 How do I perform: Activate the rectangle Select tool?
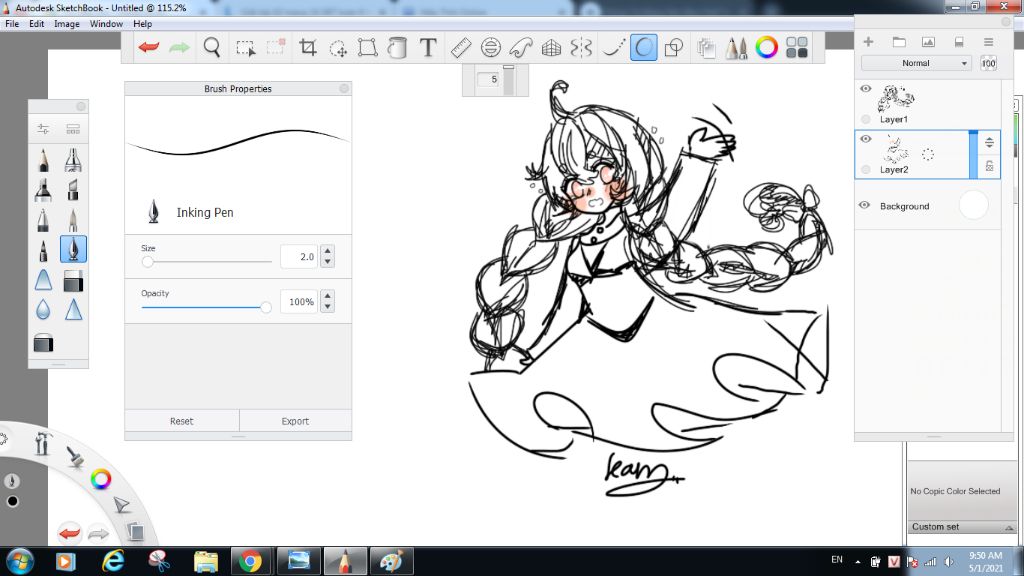pyautogui.click(x=246, y=48)
